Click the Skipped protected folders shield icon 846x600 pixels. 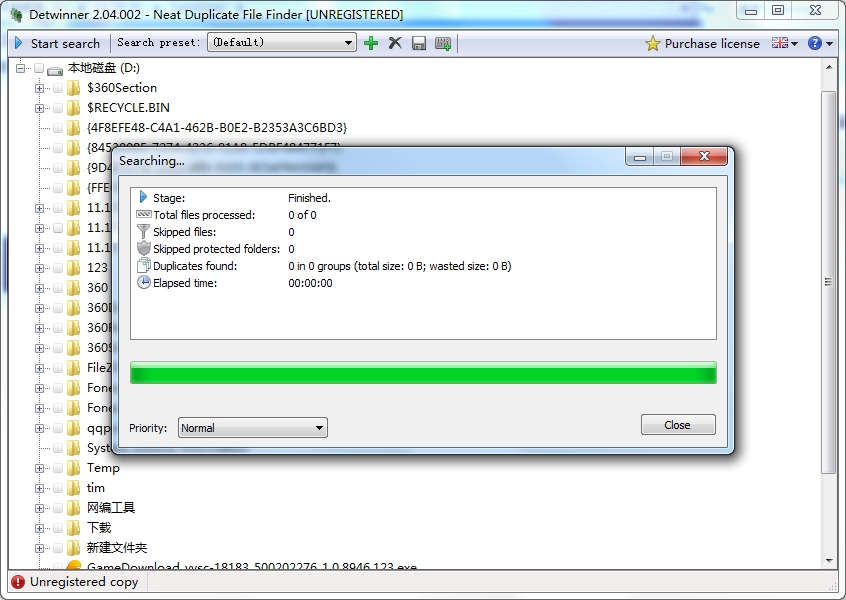[x=143, y=248]
